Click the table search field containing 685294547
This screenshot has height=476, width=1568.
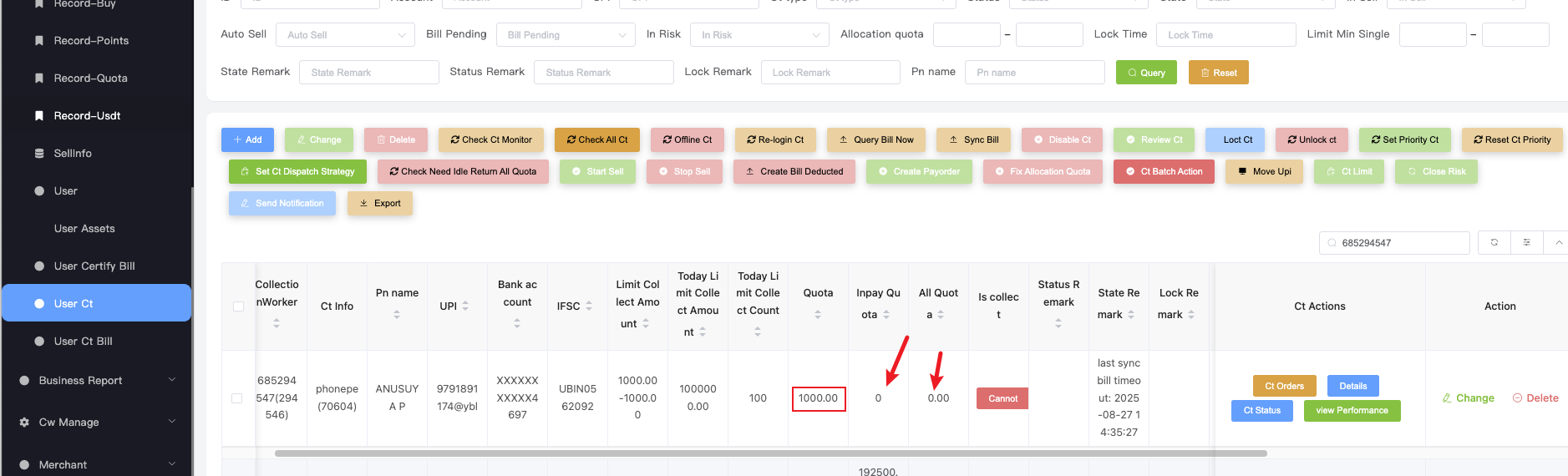pos(1400,243)
